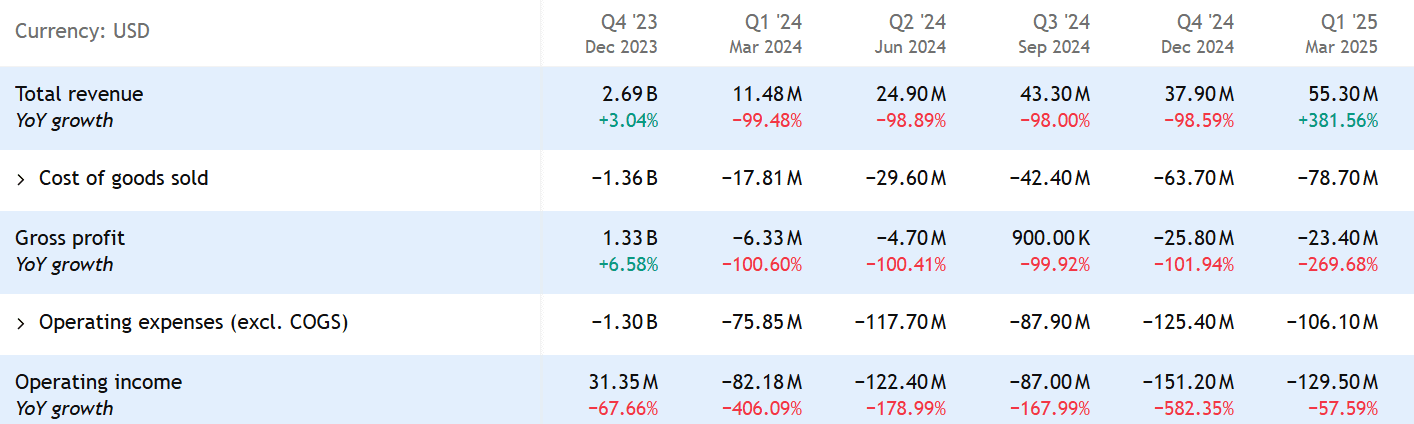
Task: Click Operating expenses (excl. COGS) label
Action: coord(193,323)
